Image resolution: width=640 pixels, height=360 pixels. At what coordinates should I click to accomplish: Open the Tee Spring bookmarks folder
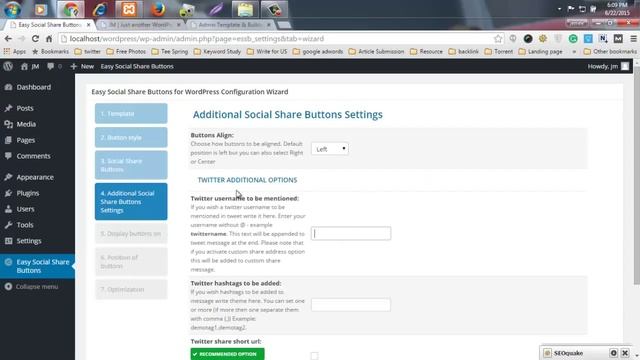pyautogui.click(x=169, y=51)
